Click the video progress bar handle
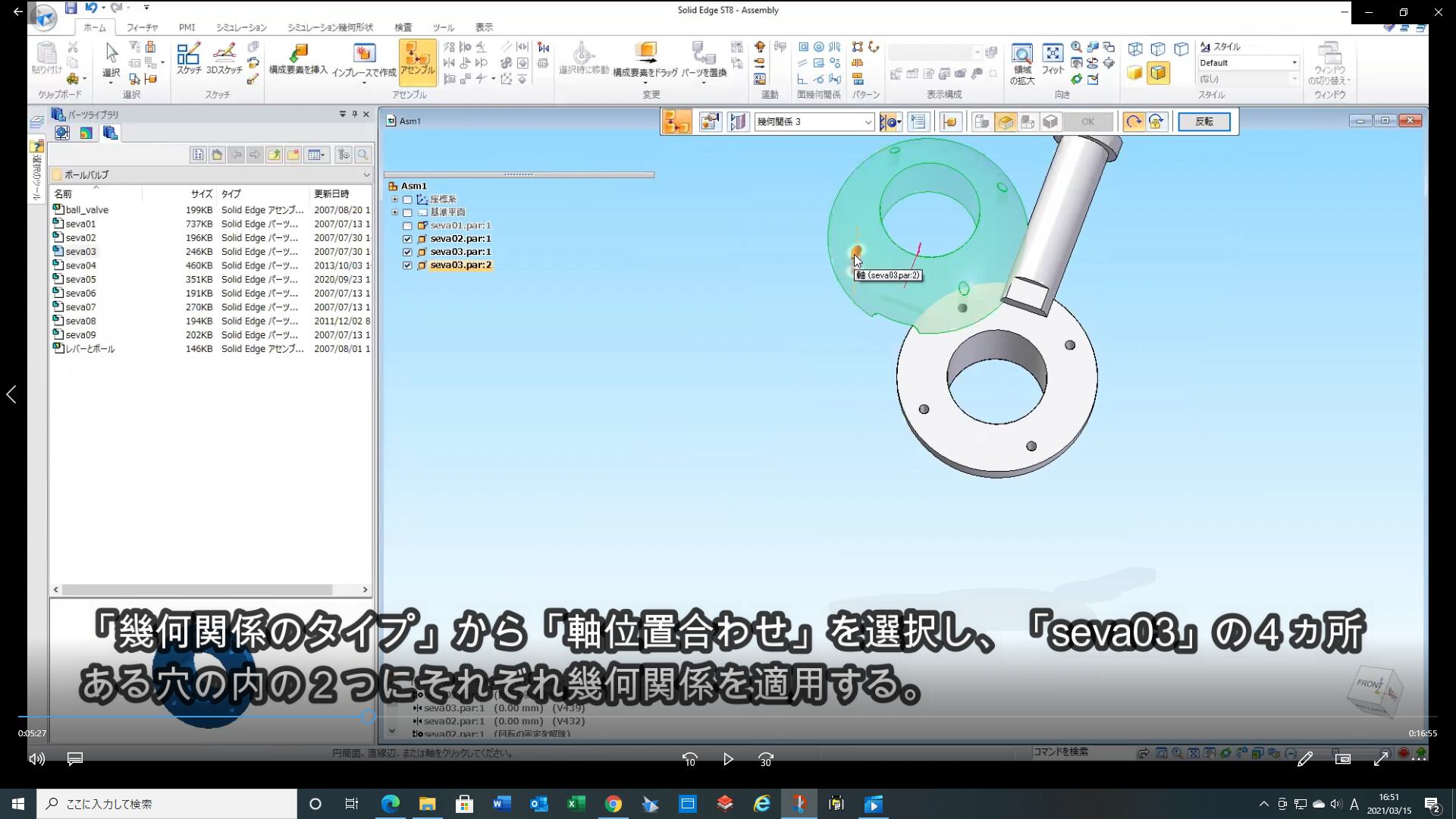Screen dimensions: 1456x819 (368, 717)
